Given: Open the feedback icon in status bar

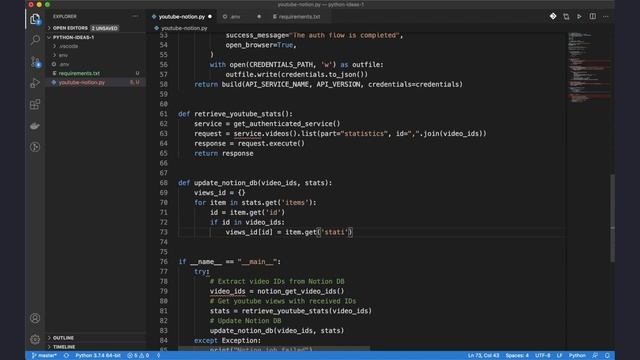Looking at the screenshot, I should point(595,356).
